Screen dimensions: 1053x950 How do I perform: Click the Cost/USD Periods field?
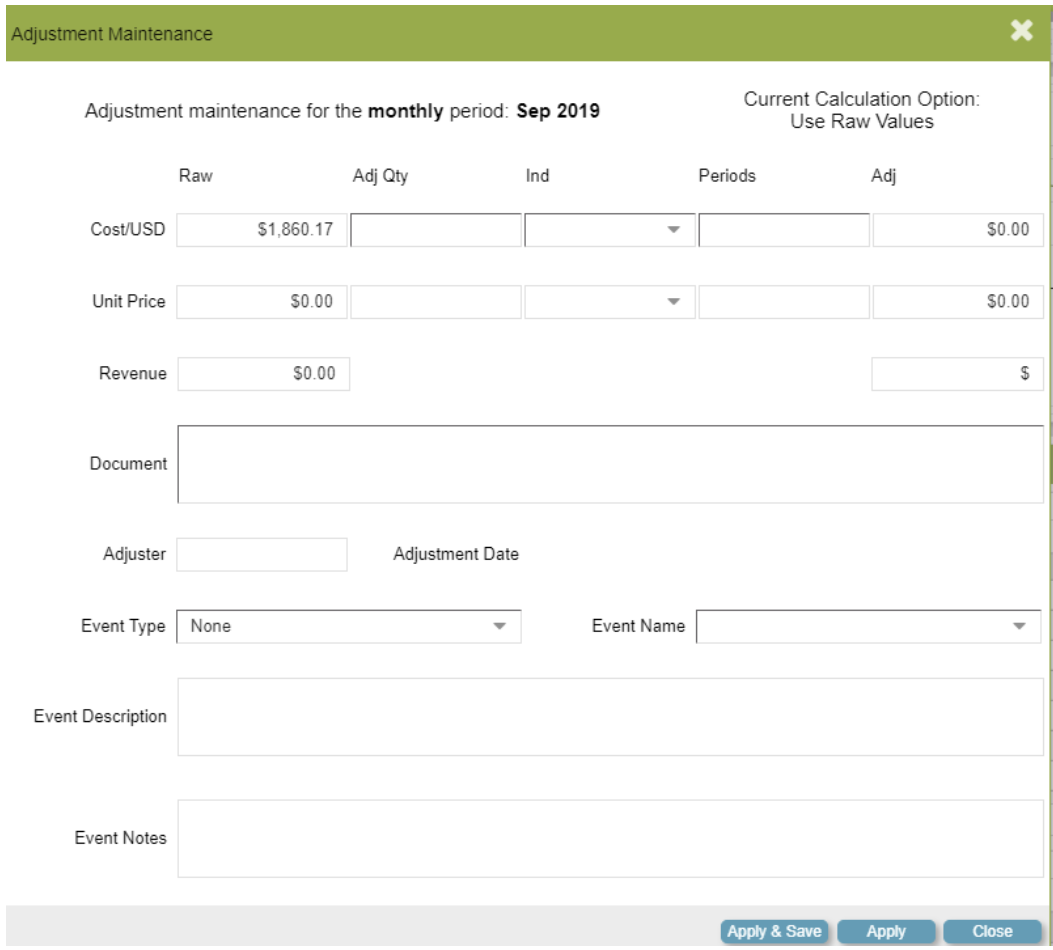pos(783,230)
